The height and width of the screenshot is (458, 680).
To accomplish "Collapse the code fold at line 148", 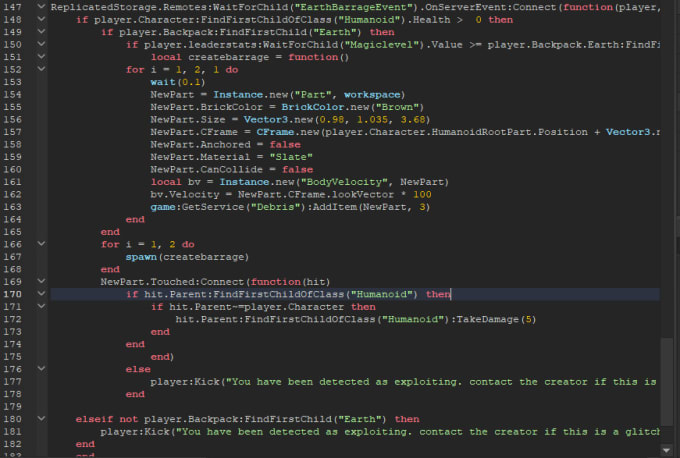I will [x=41, y=19].
